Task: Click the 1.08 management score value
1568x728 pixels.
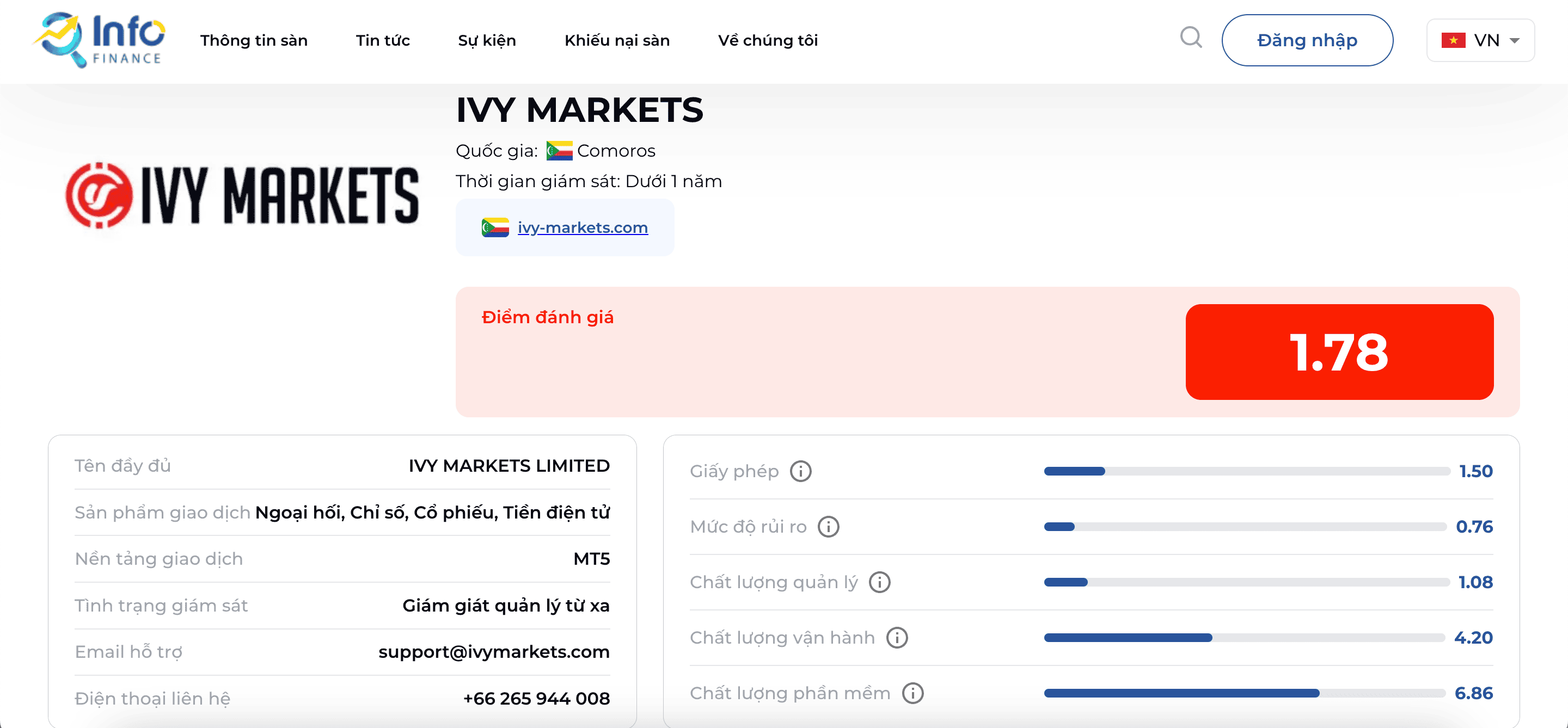Action: point(1476,582)
